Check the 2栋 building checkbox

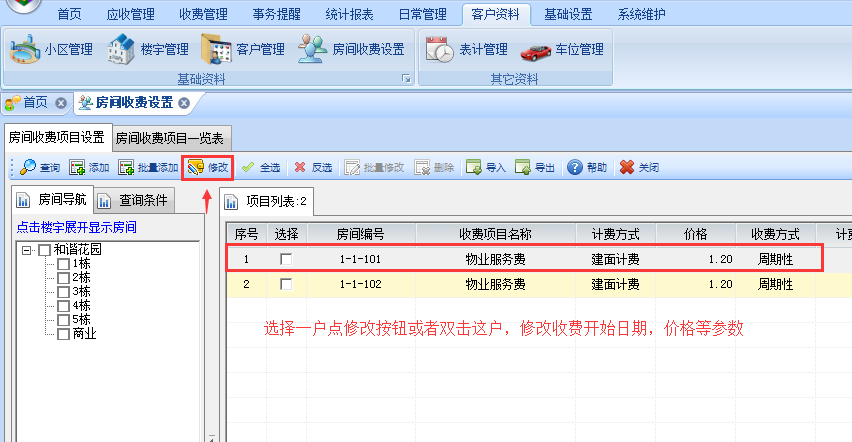pyautogui.click(x=63, y=278)
